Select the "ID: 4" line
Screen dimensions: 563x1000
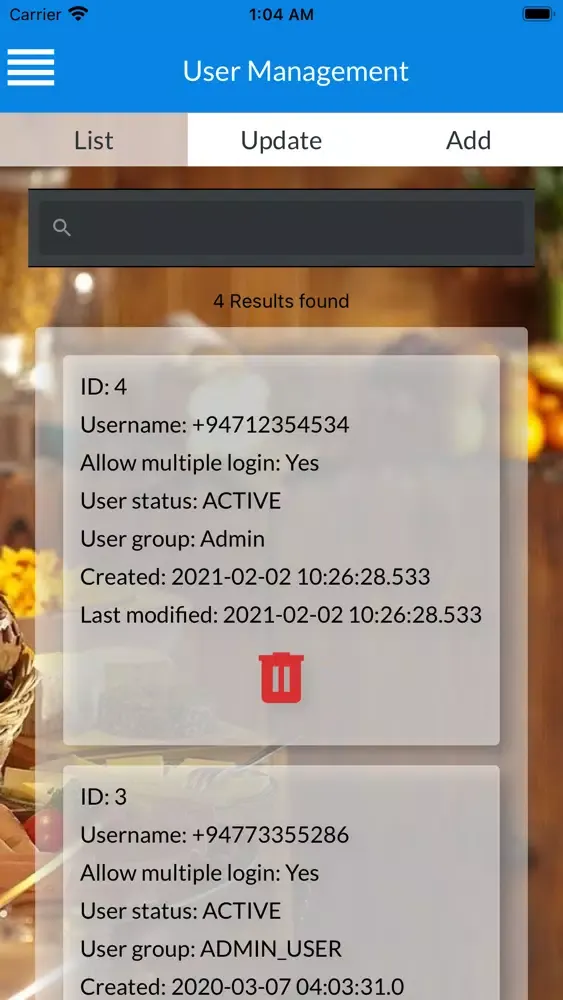(103, 386)
